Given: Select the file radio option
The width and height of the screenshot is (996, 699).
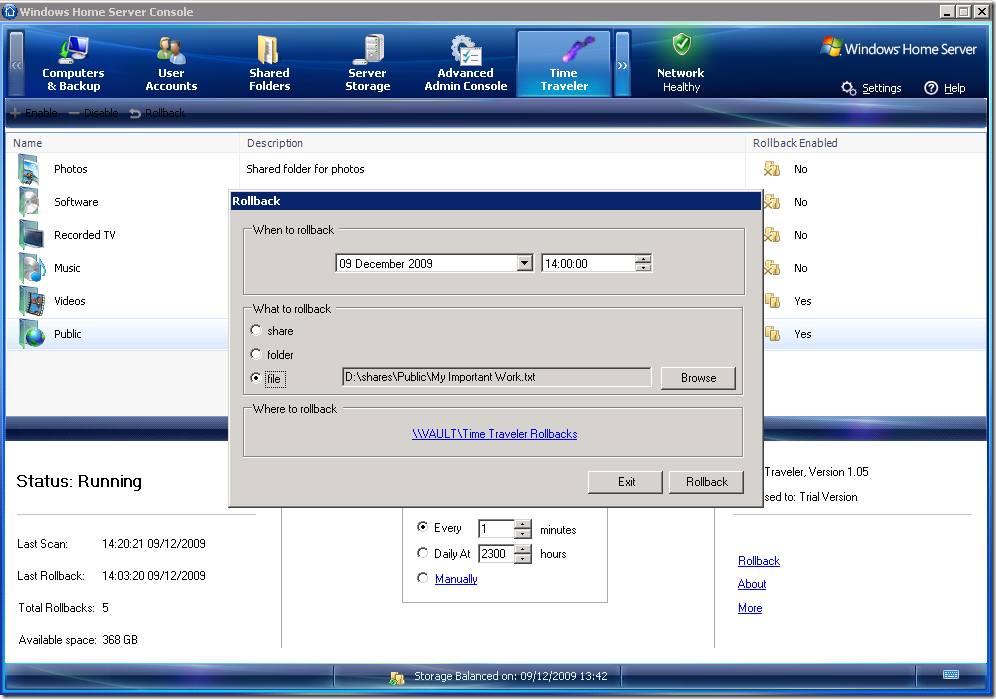Looking at the screenshot, I should pyautogui.click(x=257, y=378).
